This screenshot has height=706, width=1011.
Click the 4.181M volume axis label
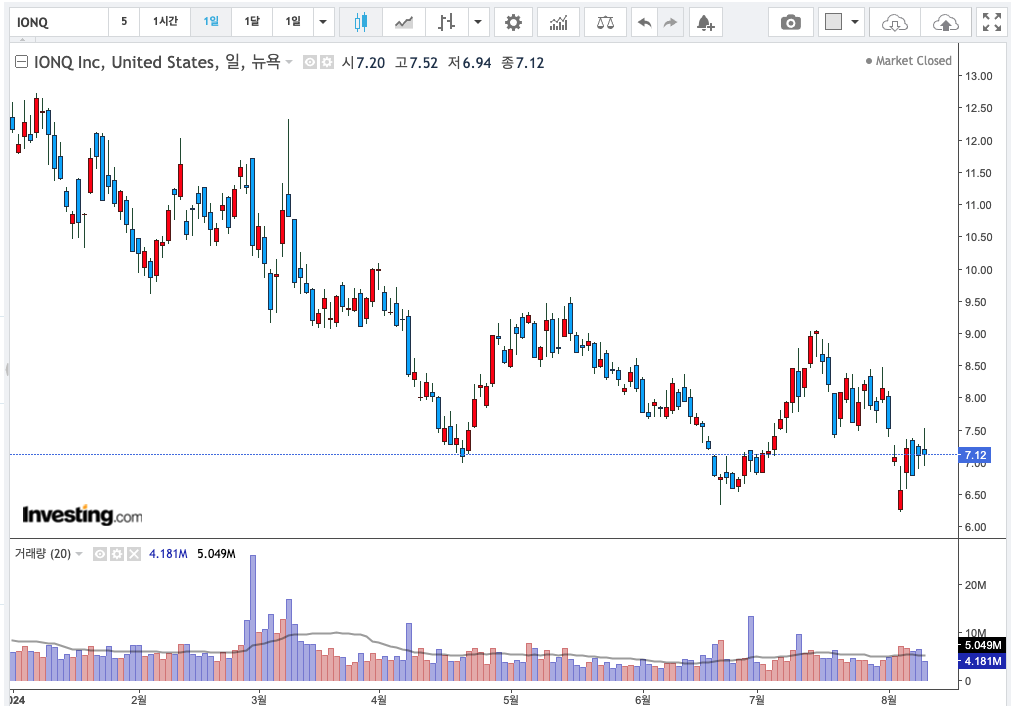pyautogui.click(x=983, y=661)
